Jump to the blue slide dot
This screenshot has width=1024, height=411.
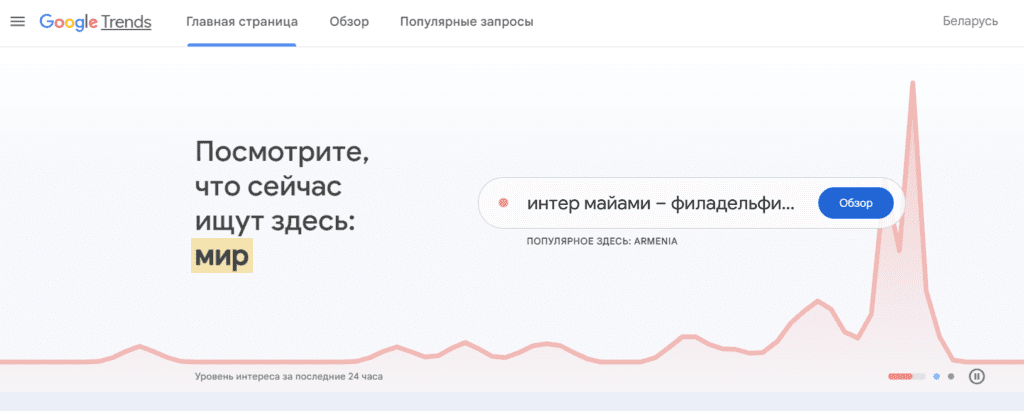click(x=937, y=377)
